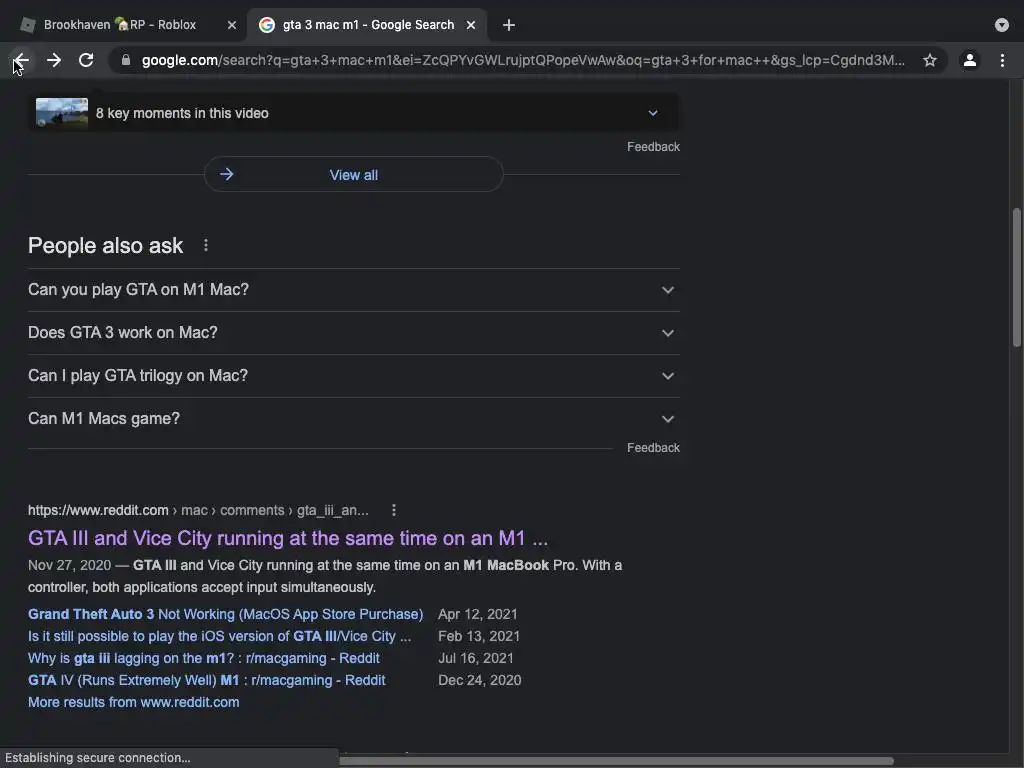
Task: Open the reddit result's three-dot options
Action: coord(394,511)
